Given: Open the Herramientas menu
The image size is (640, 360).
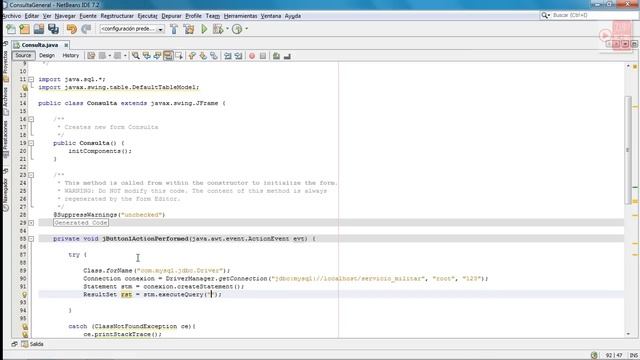Looking at the screenshot, I should click(x=240, y=16).
